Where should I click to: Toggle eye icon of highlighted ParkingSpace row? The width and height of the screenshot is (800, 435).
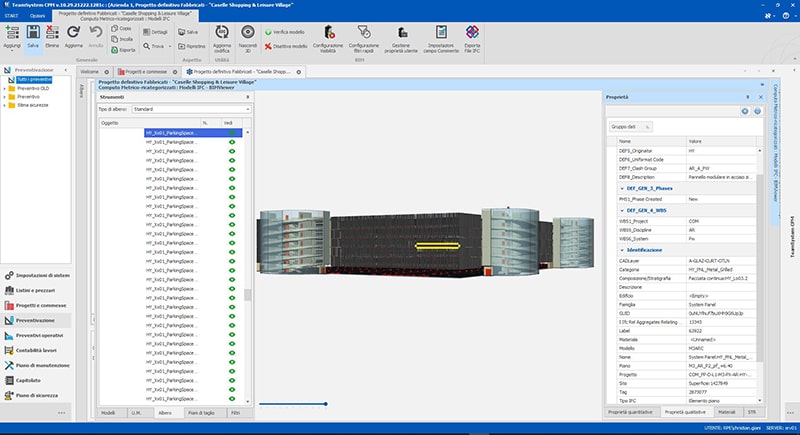coord(232,133)
